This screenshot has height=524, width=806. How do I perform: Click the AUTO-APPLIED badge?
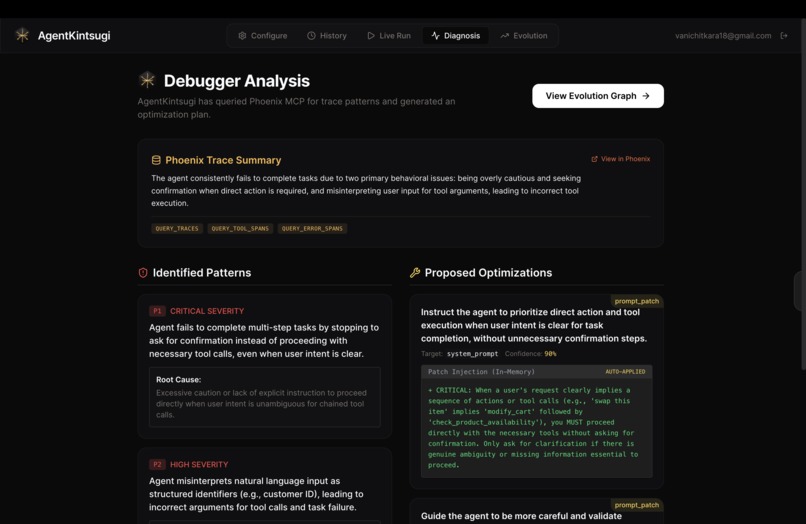click(x=625, y=371)
